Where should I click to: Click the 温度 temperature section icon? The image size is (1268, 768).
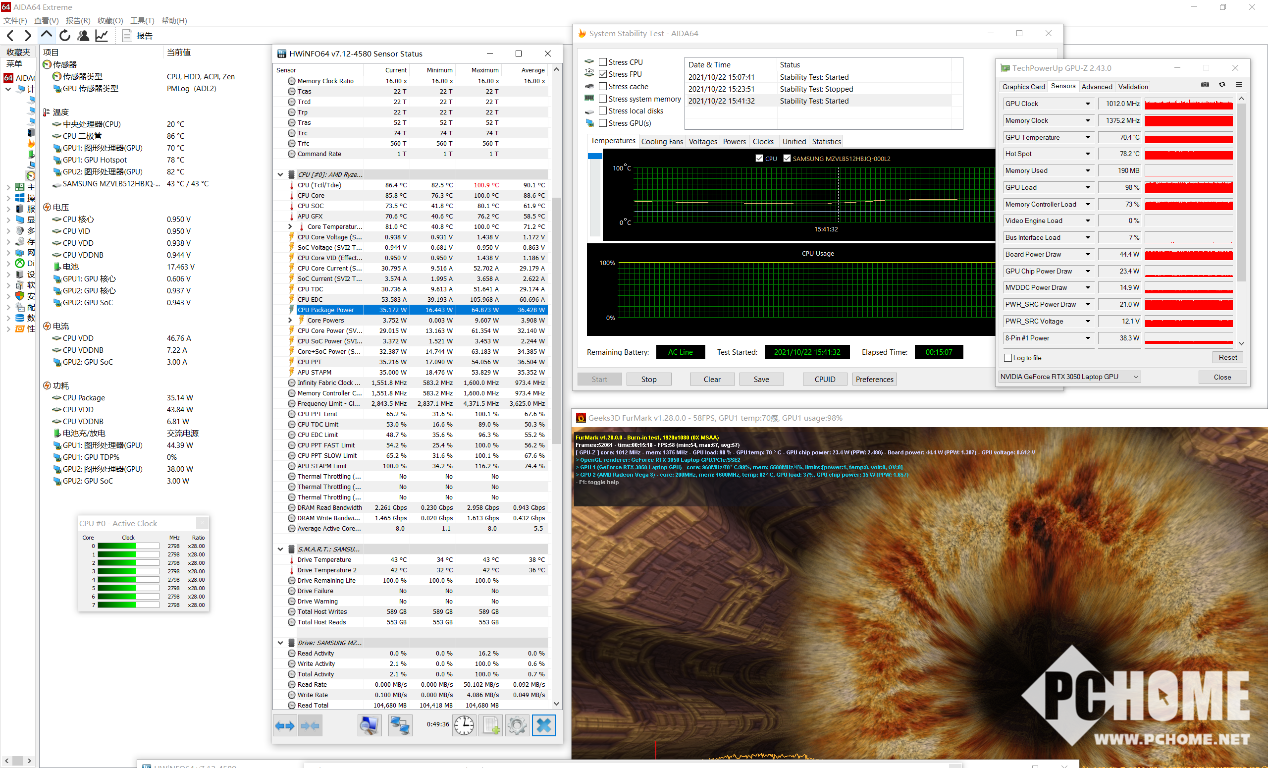point(46,112)
